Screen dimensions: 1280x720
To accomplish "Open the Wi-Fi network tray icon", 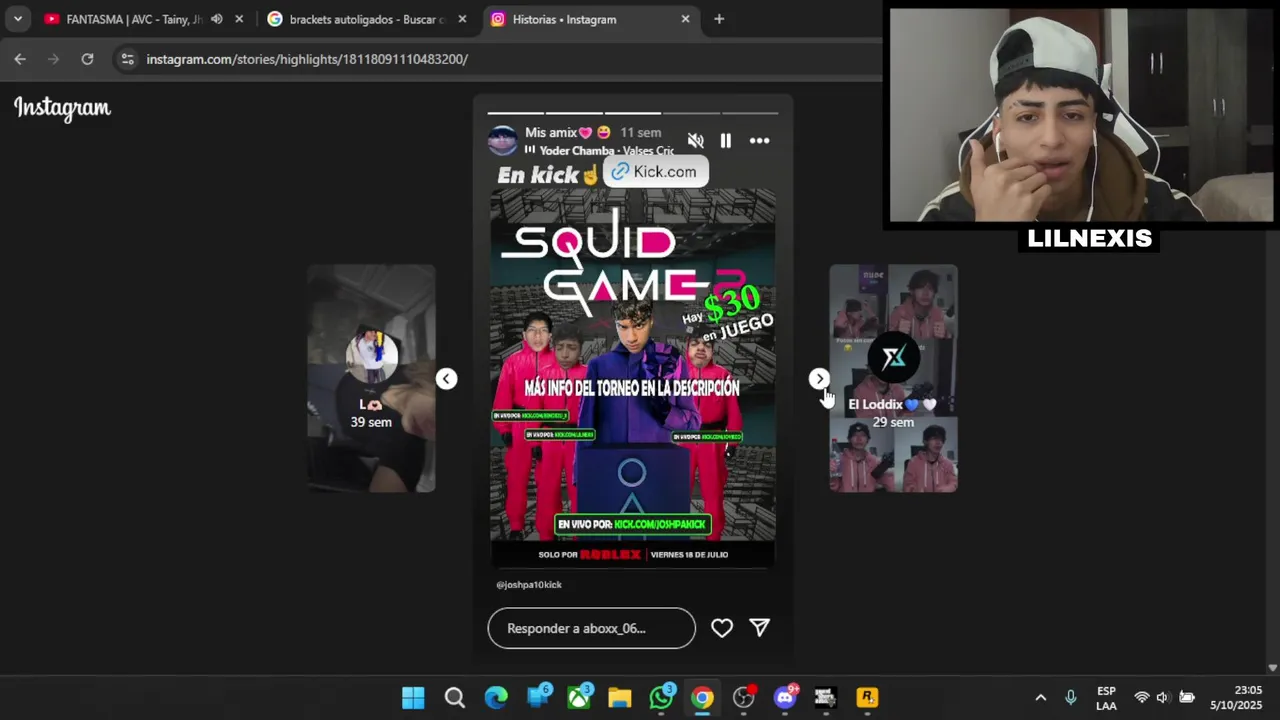I will 1141,698.
